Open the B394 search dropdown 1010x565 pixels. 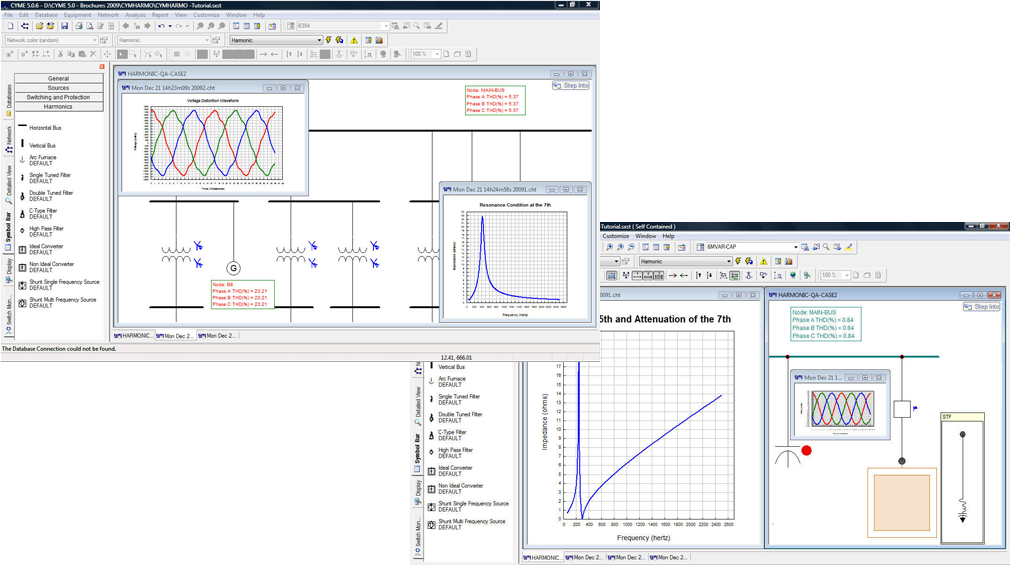pyautogui.click(x=386, y=26)
